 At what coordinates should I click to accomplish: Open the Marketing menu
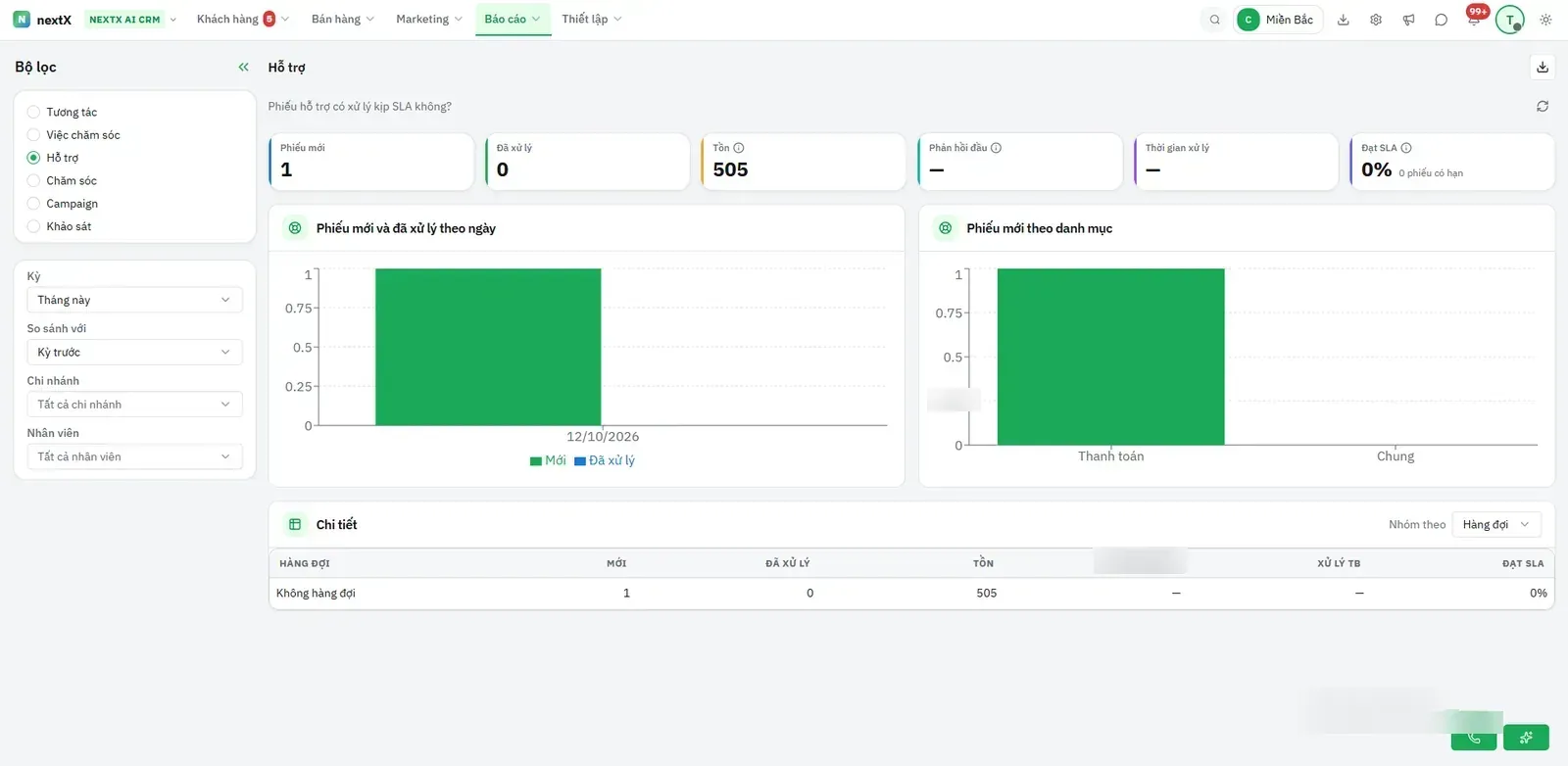(429, 20)
